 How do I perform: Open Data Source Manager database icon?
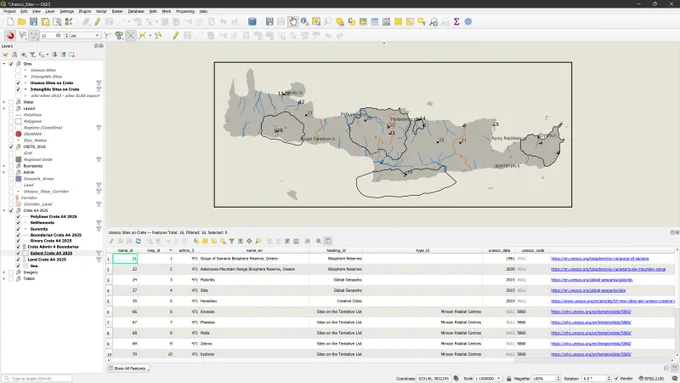click(x=252, y=22)
